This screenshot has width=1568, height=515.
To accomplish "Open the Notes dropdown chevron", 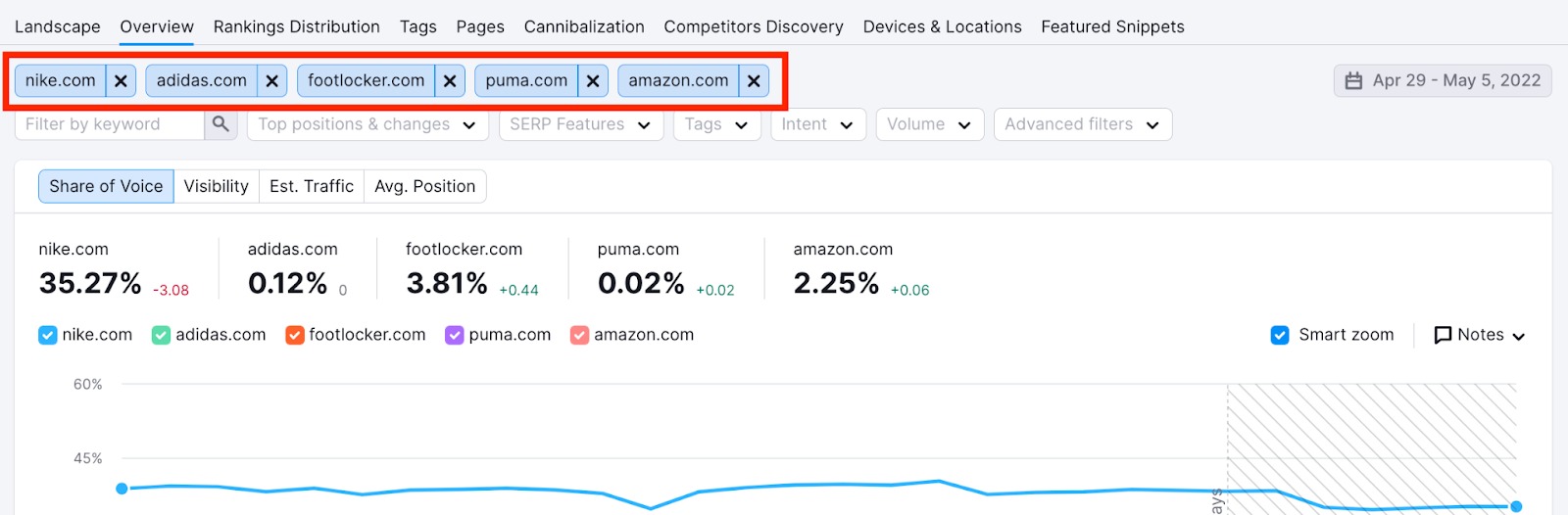I will tap(1519, 336).
